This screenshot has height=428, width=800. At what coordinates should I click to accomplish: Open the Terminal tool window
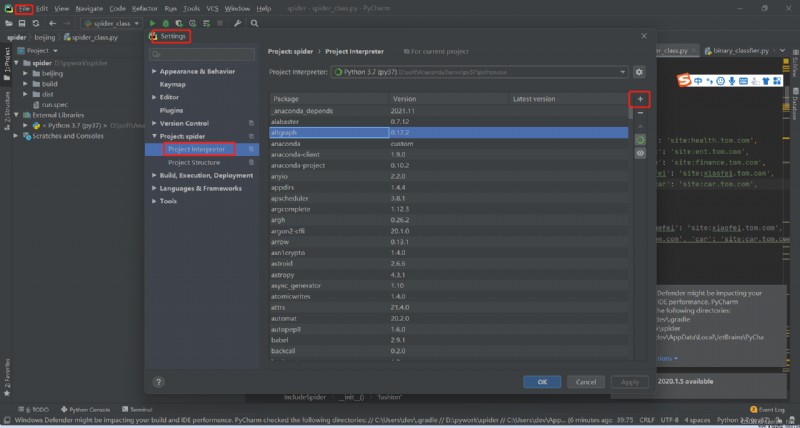point(137,409)
